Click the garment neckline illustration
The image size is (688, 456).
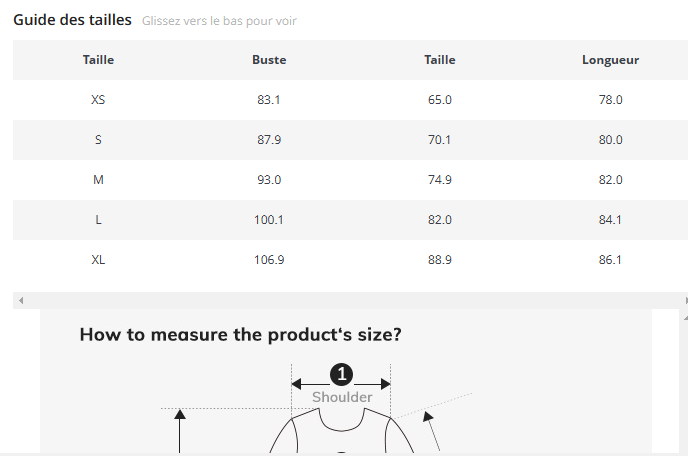(341, 425)
